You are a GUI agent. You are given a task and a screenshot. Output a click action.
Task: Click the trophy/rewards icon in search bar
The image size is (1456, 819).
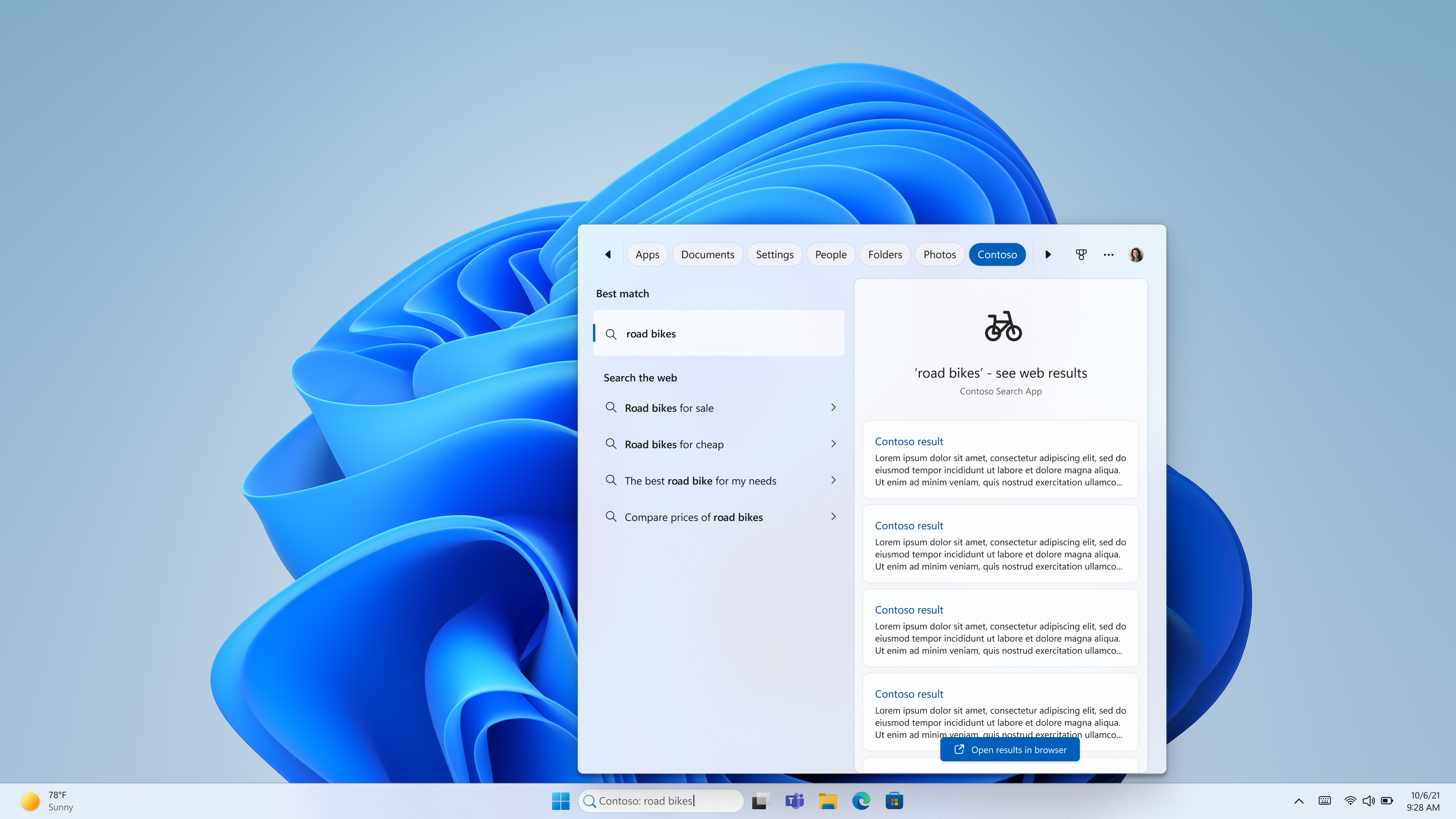[1081, 254]
